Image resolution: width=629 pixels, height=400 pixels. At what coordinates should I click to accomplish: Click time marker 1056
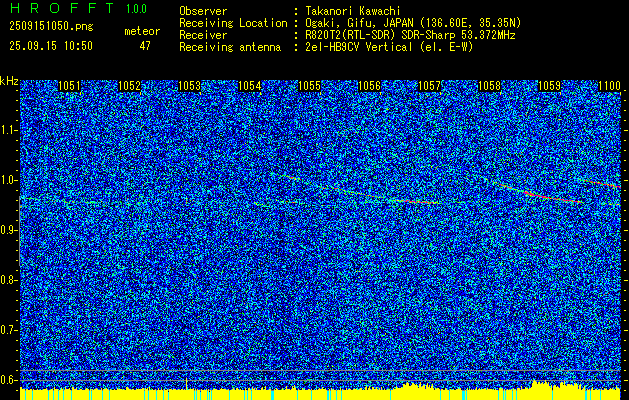point(369,86)
